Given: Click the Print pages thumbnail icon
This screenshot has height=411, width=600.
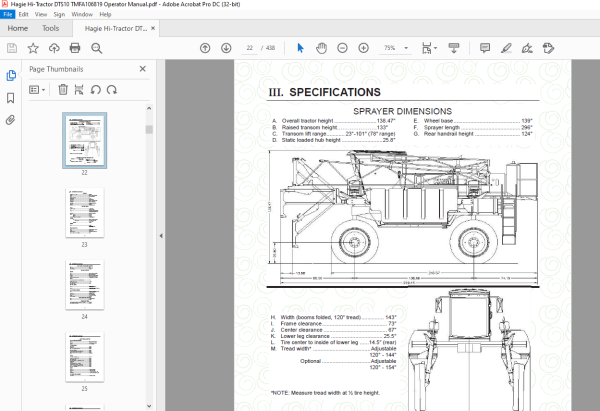Looking at the screenshot, I should point(79,90).
